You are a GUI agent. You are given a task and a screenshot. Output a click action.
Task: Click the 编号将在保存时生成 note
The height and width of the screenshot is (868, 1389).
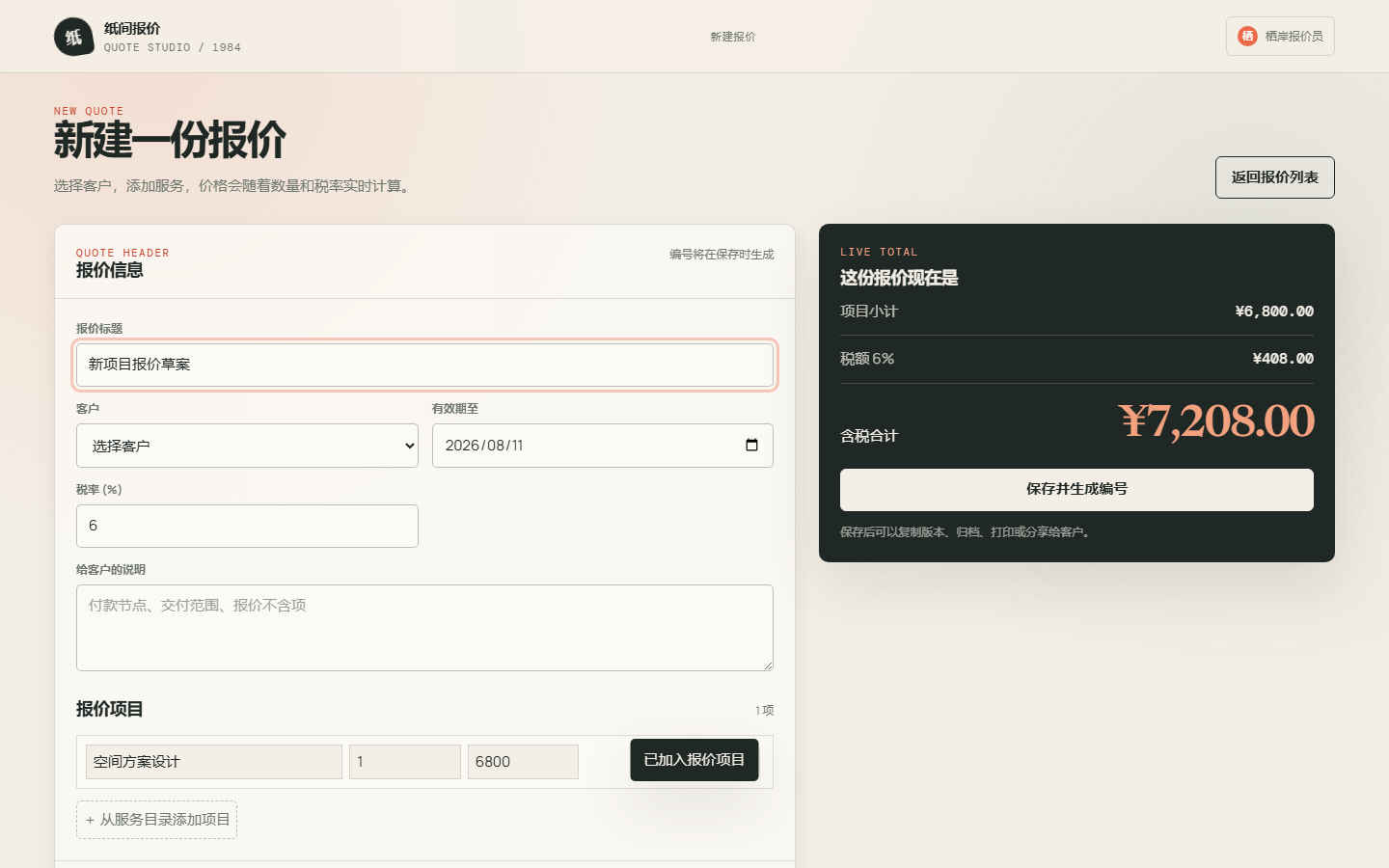coord(722,255)
